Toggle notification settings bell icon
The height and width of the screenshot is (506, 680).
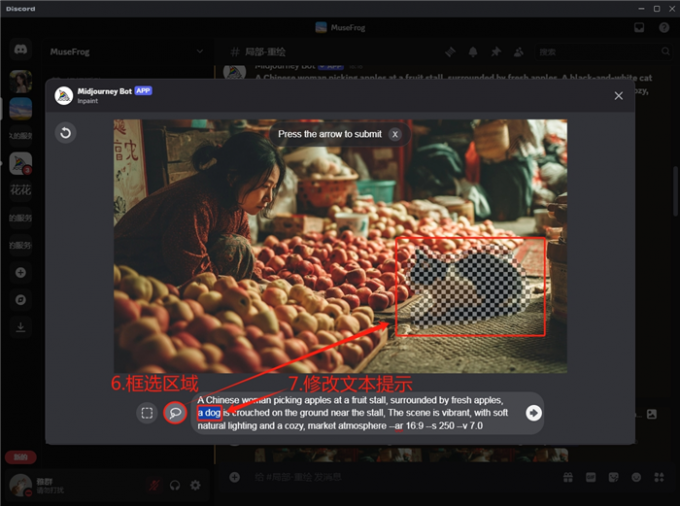pyautogui.click(x=473, y=52)
